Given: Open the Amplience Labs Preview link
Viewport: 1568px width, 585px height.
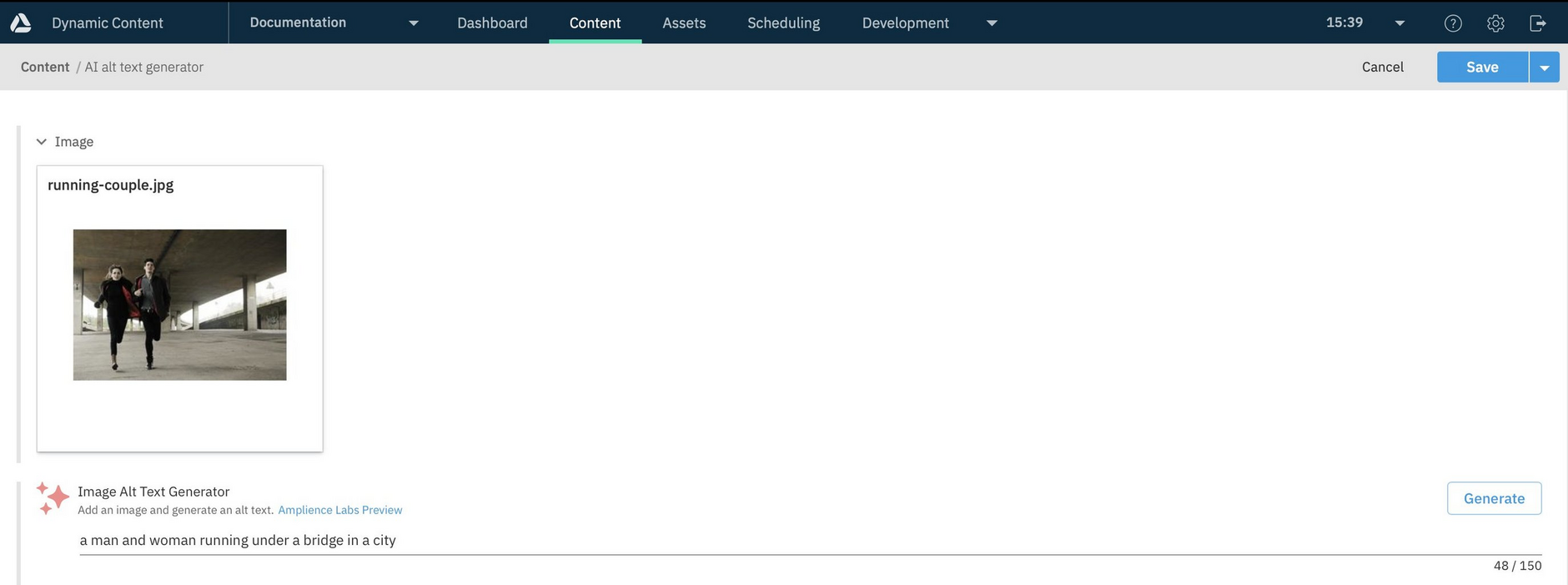Looking at the screenshot, I should click(x=340, y=510).
